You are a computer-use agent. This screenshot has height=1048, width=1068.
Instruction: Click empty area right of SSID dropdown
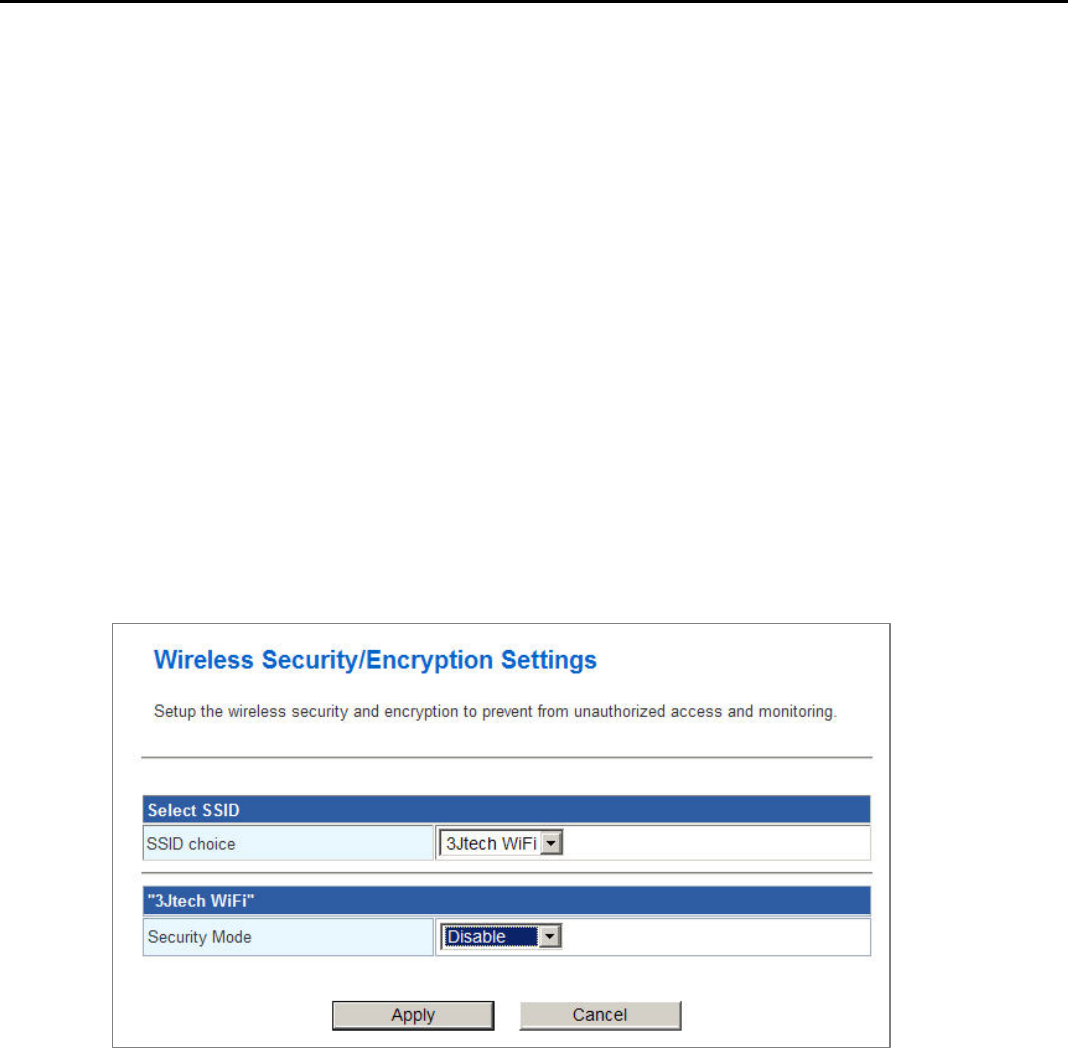pyautogui.click(x=715, y=843)
